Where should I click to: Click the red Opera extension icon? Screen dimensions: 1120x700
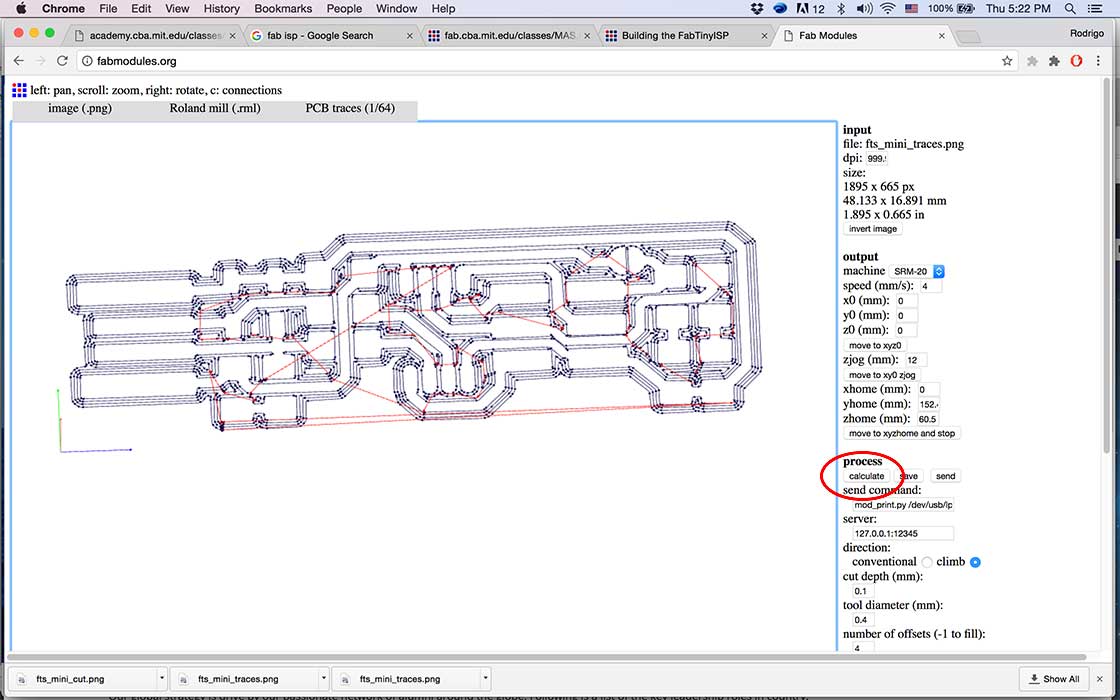point(1076,61)
